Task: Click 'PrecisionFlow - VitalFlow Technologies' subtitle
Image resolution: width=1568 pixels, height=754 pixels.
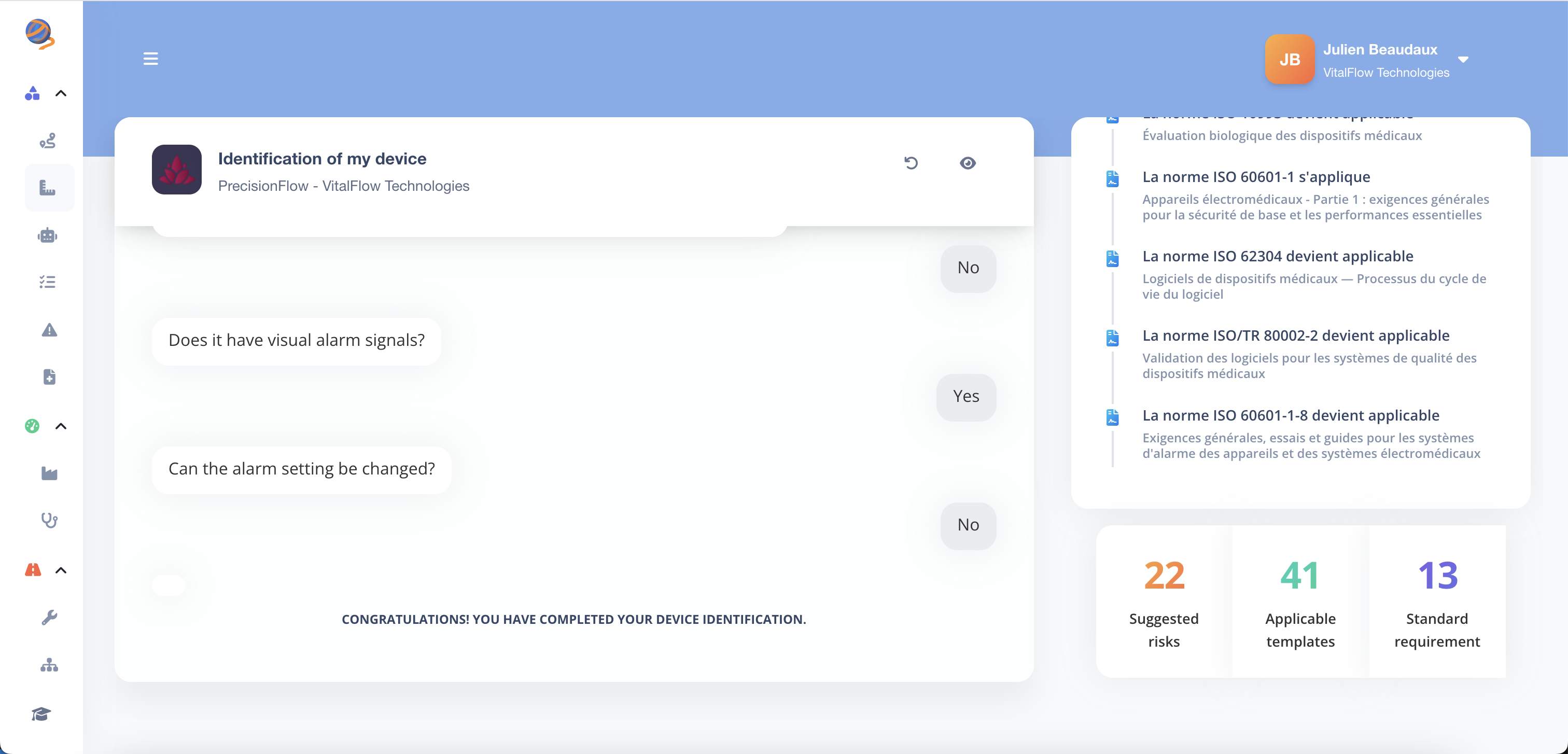Action: (343, 186)
